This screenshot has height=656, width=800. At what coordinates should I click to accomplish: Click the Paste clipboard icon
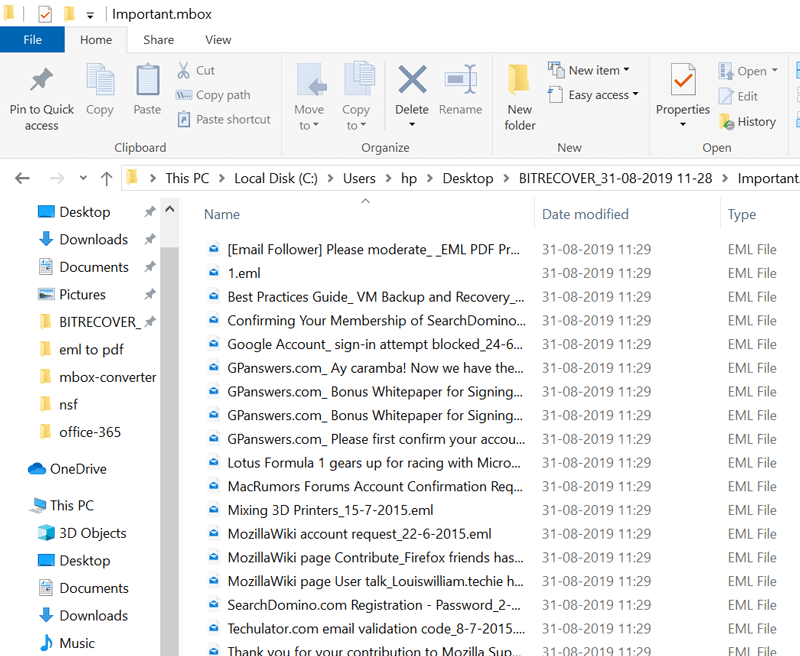point(147,81)
